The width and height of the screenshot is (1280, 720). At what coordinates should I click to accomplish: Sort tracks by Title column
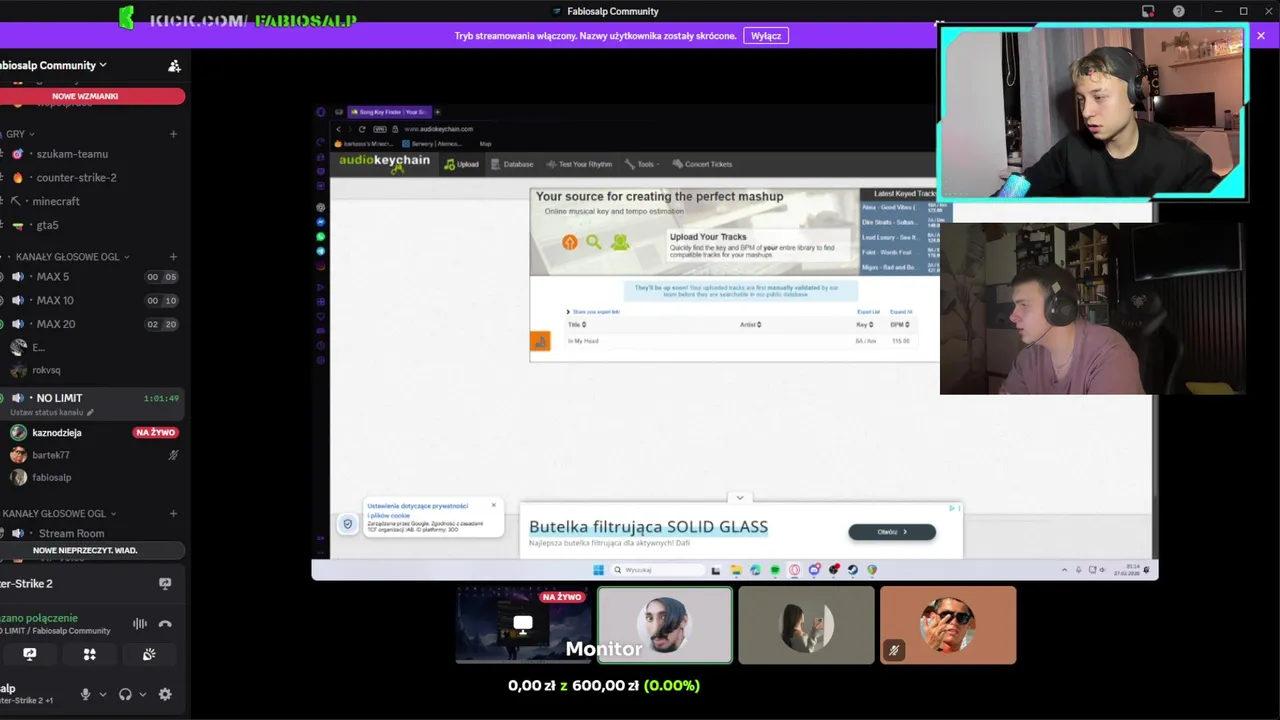click(577, 324)
